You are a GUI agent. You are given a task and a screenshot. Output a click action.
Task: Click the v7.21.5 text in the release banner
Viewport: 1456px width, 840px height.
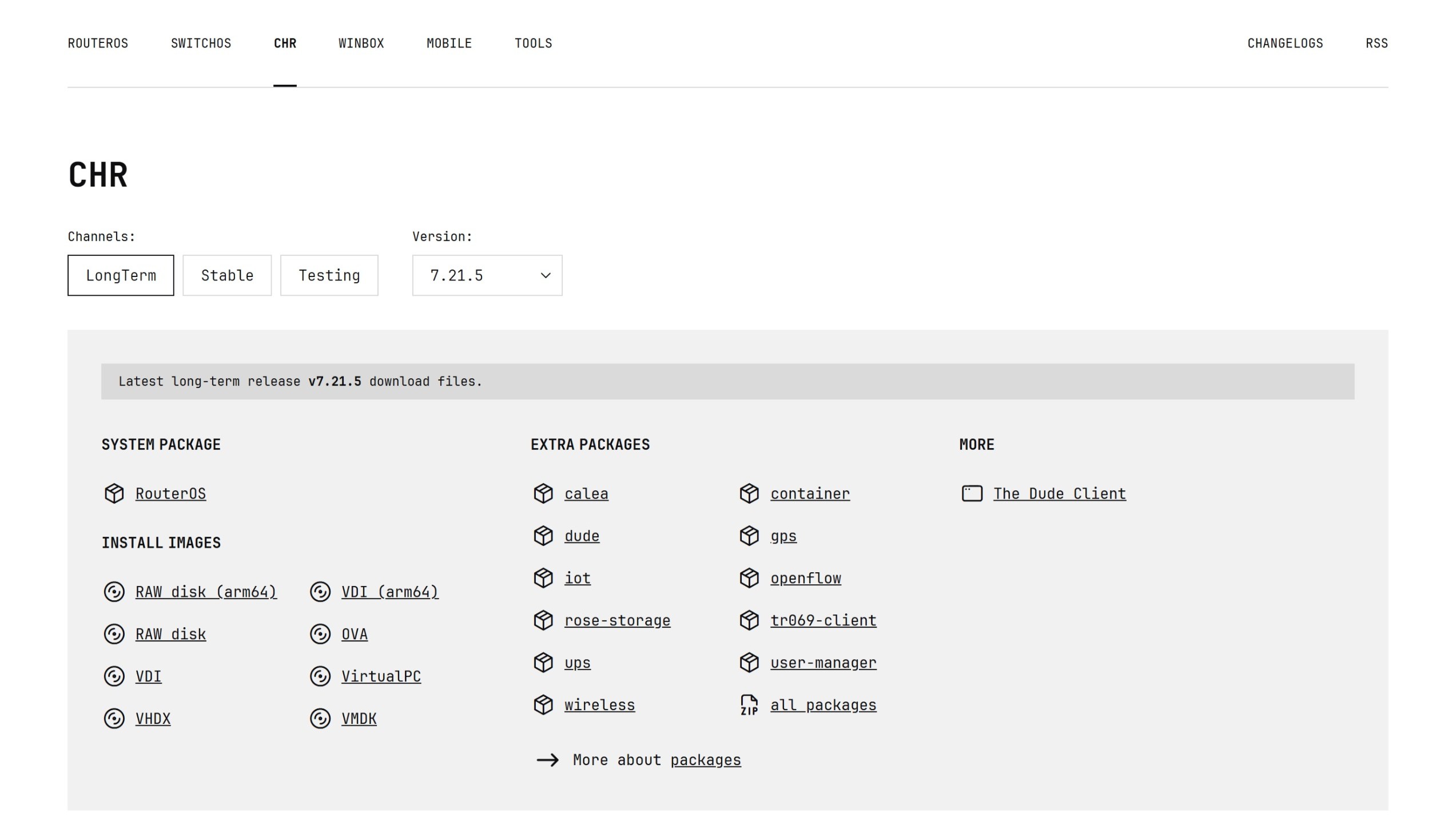(x=335, y=381)
